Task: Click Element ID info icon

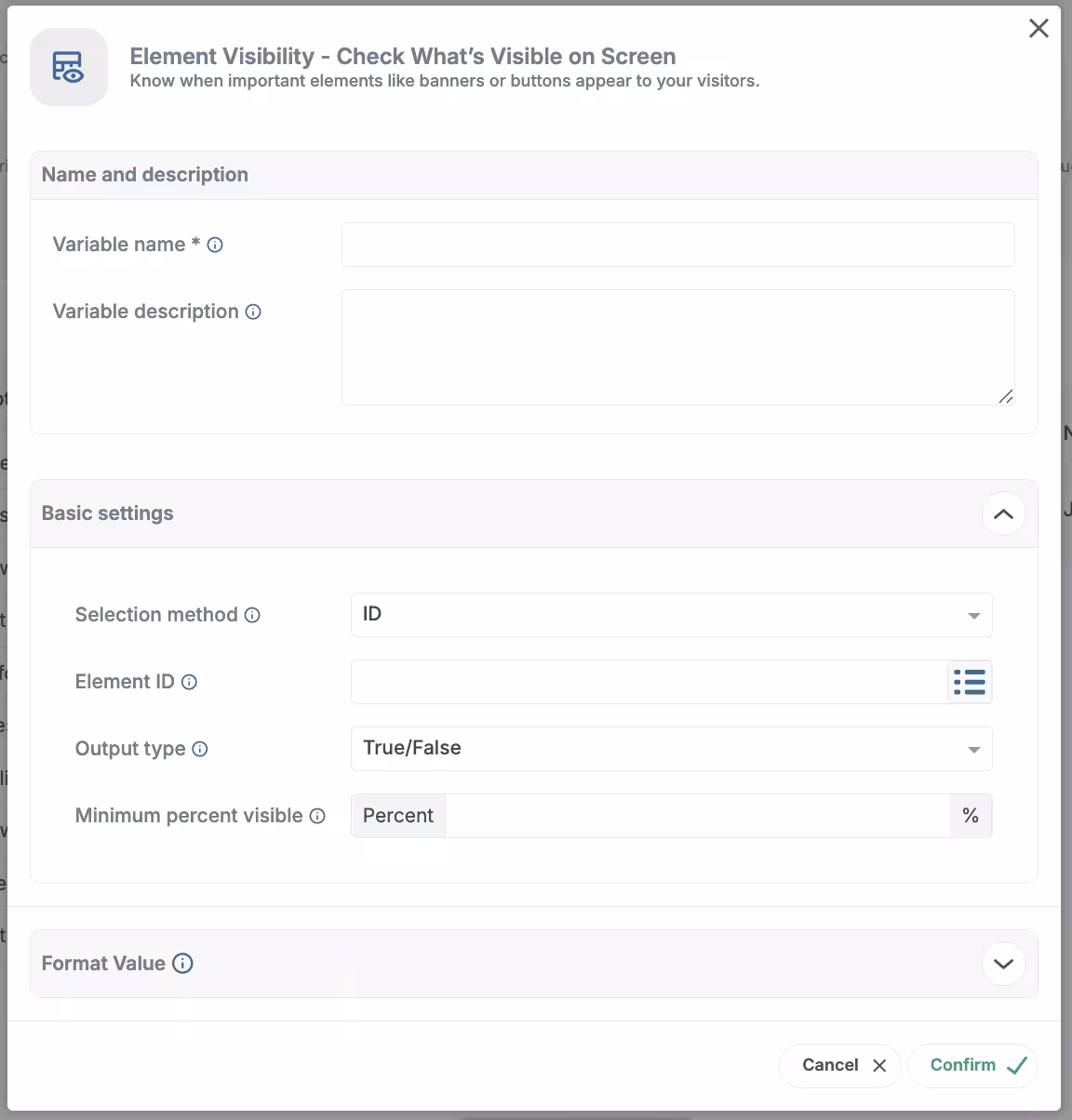Action: [x=189, y=682]
